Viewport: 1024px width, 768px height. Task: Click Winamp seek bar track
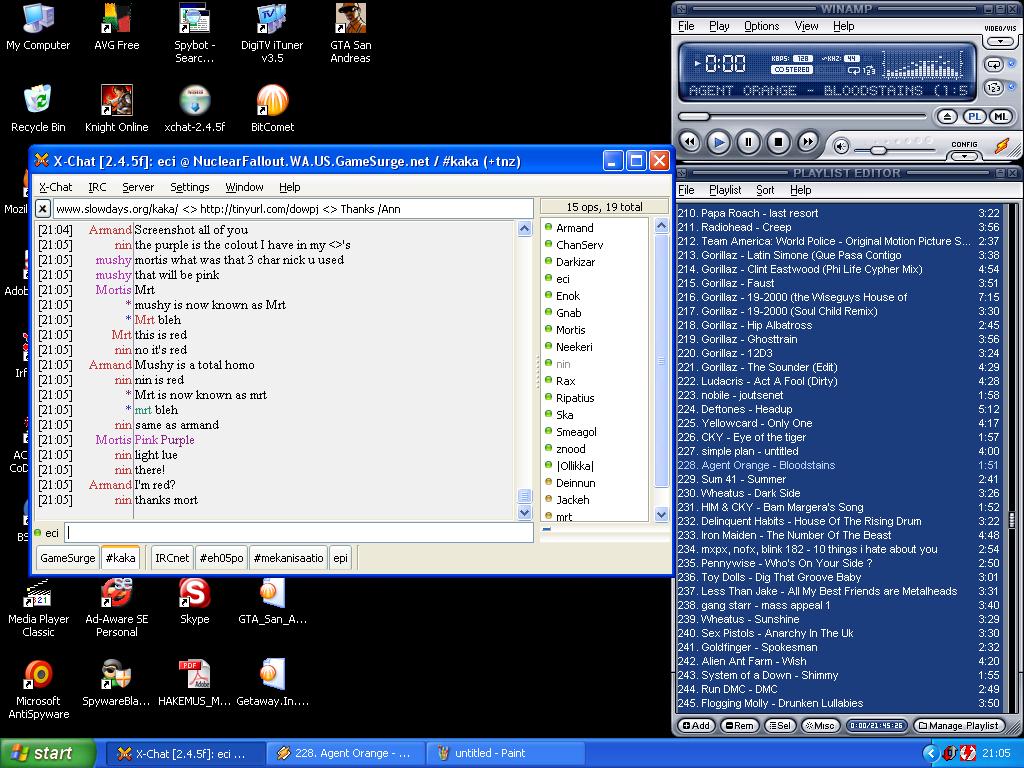point(802,116)
